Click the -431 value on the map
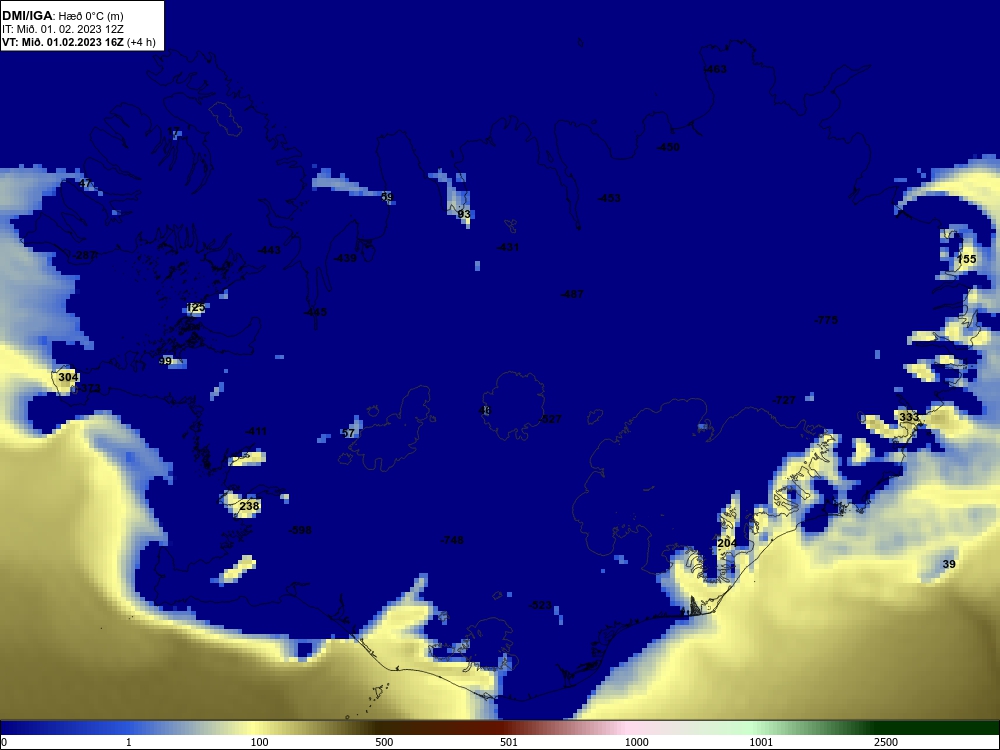Screen dimensions: 1000x750 pyautogui.click(x=508, y=247)
